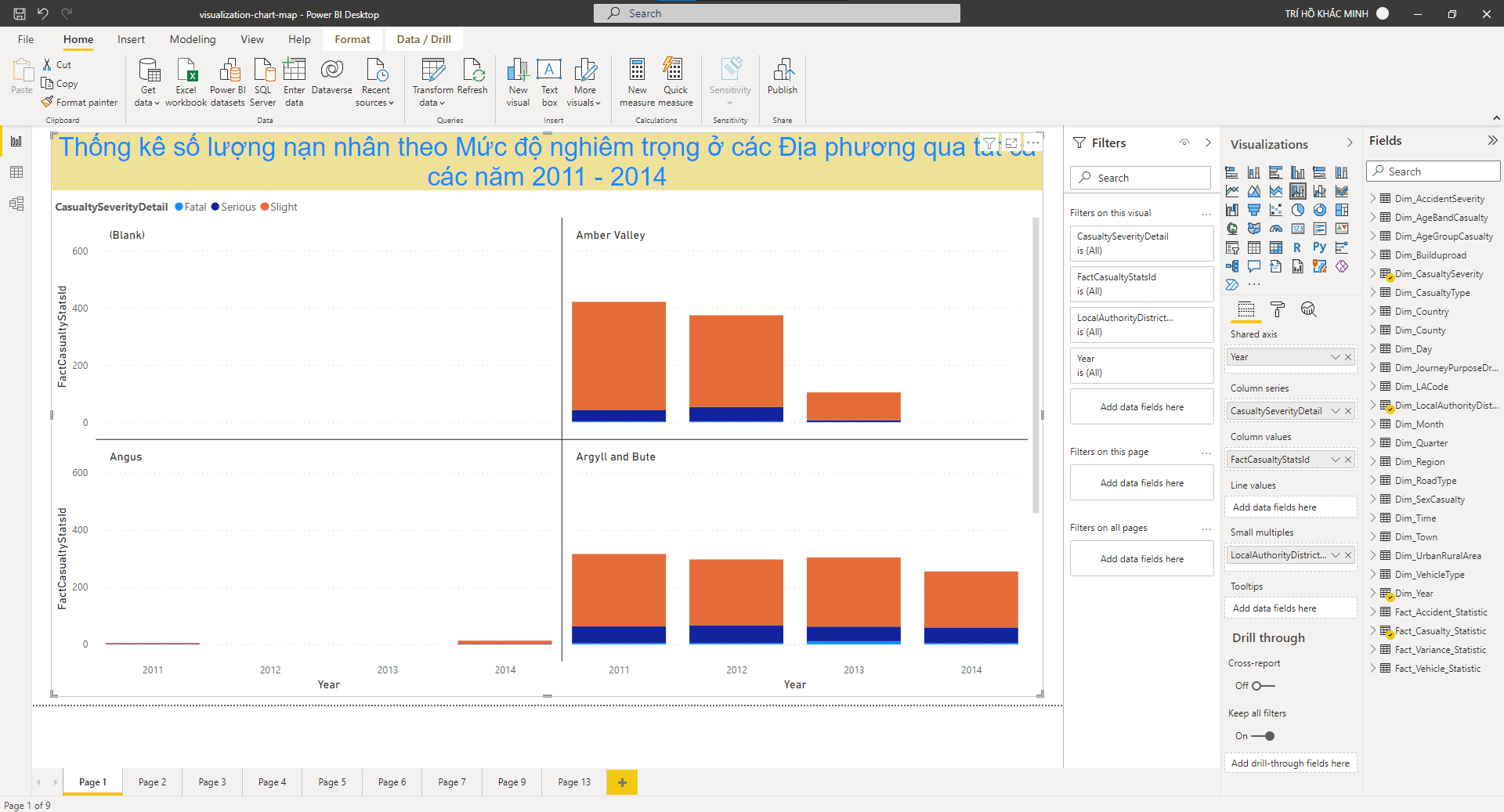Click the Undo arrow in title bar

tap(43, 13)
